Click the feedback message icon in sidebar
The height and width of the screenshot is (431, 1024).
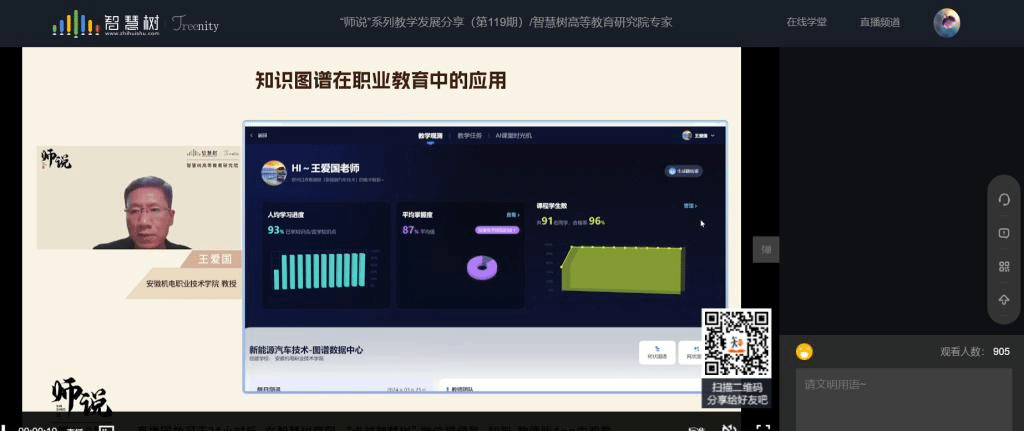point(1004,233)
